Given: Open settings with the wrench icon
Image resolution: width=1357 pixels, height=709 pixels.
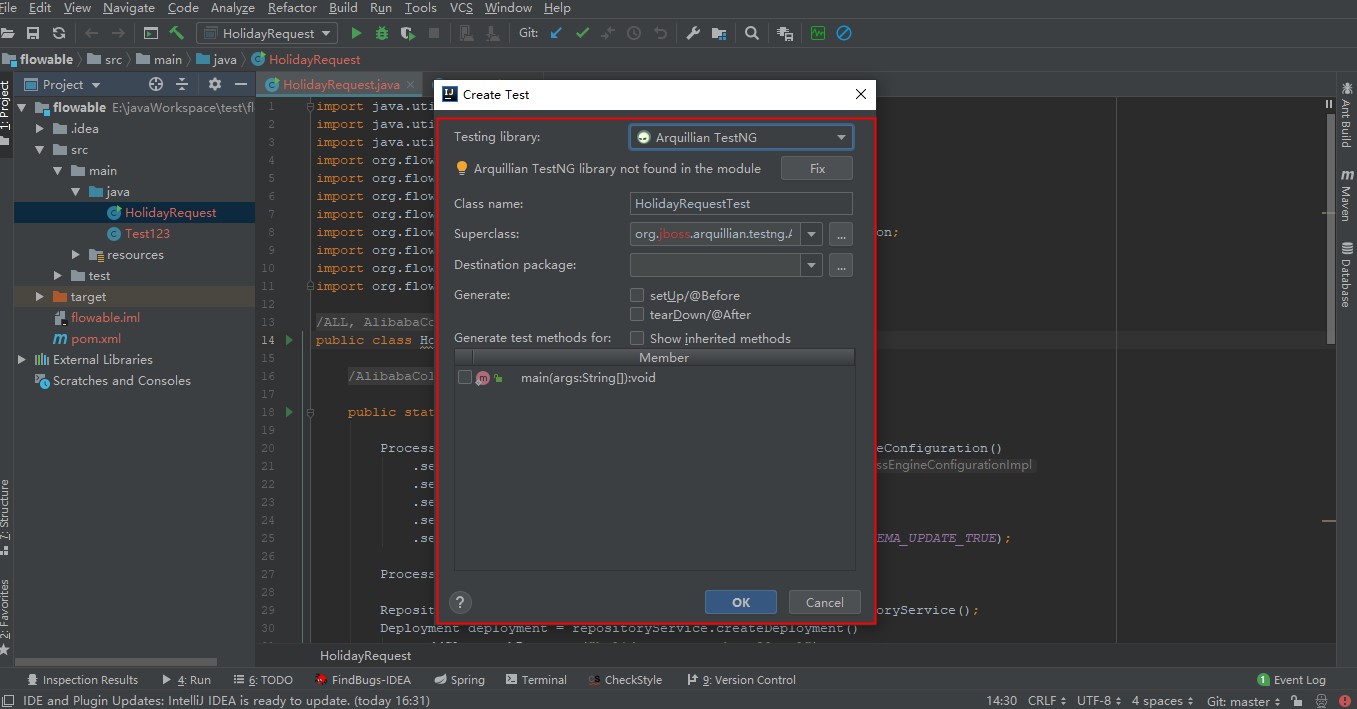Looking at the screenshot, I should click(693, 33).
